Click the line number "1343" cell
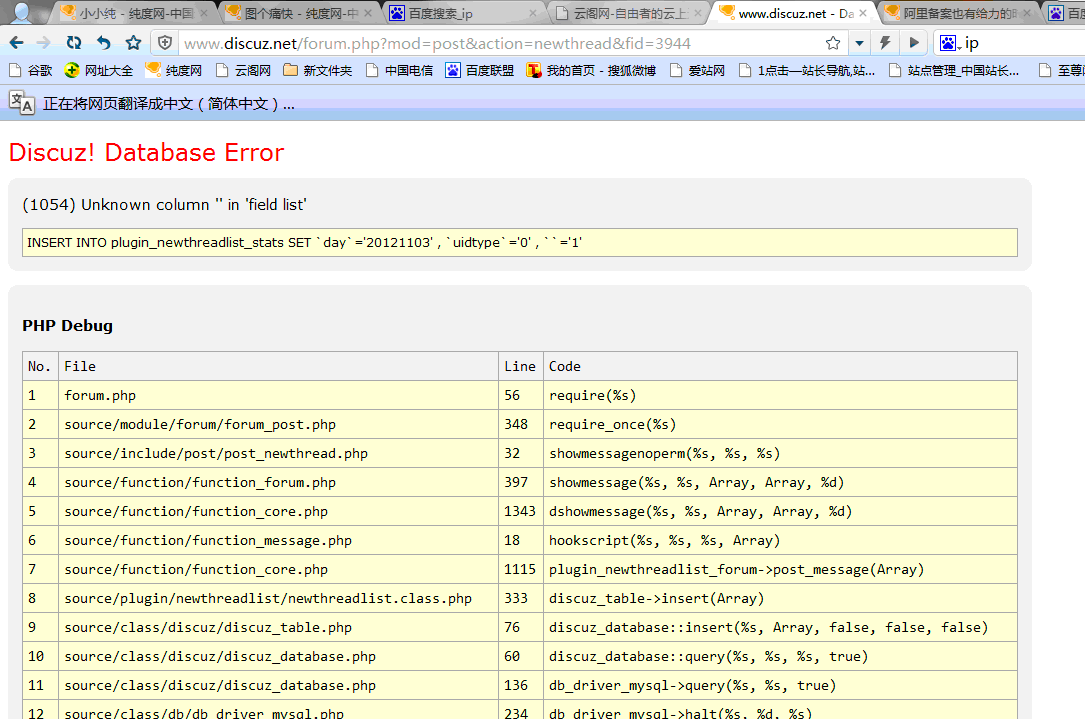Screen dimensions: 1085x719 click(x=520, y=511)
